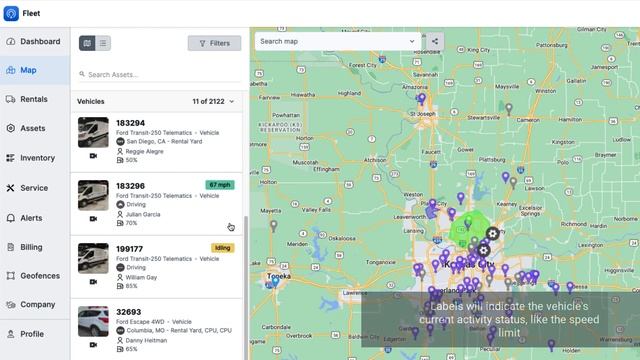This screenshot has width=640, height=360.
Task: Click the Geofences sidebar icon
Action: pyautogui.click(x=11, y=276)
